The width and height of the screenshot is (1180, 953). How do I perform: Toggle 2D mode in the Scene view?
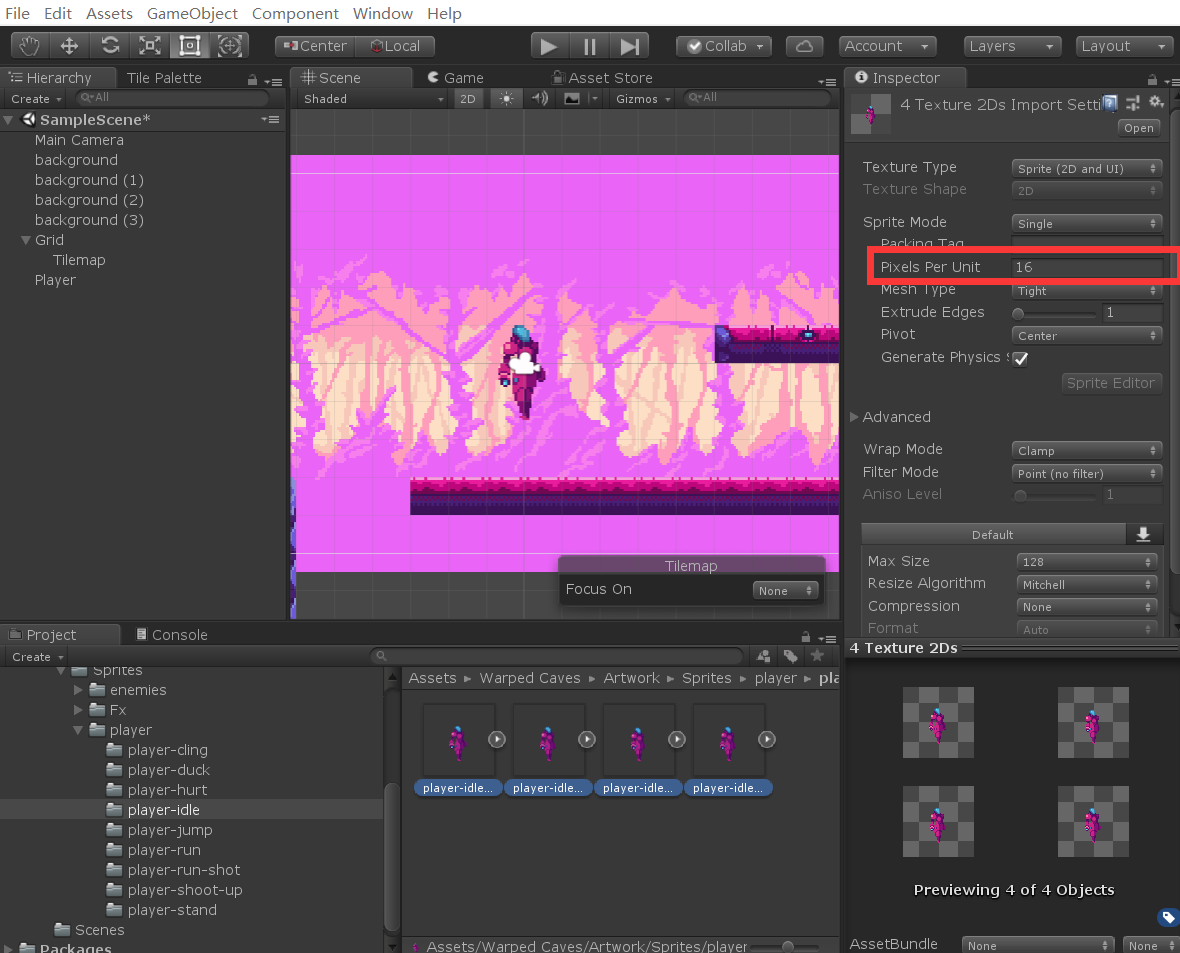pyautogui.click(x=468, y=98)
